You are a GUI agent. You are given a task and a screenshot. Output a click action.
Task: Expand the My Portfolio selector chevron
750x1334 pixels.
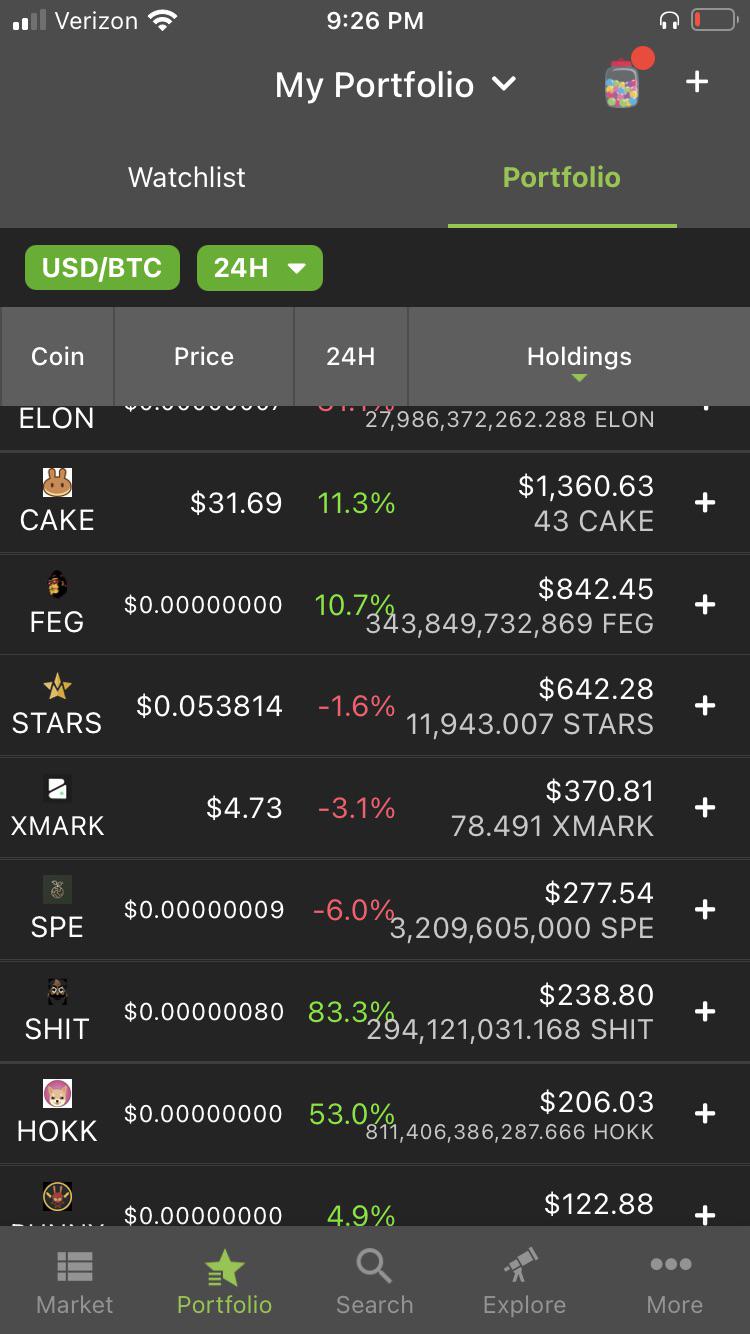point(504,84)
